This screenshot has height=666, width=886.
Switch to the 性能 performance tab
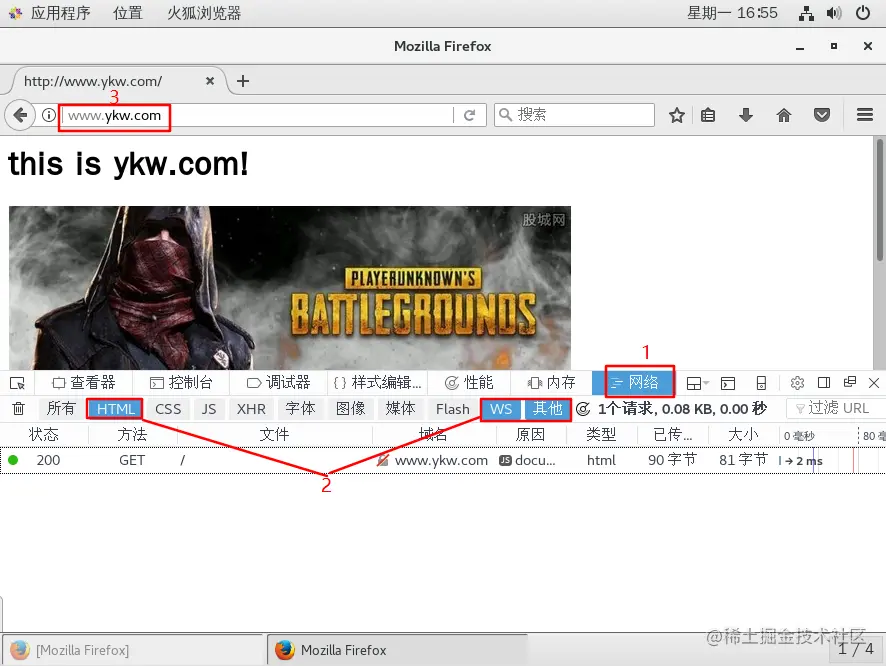tap(469, 383)
